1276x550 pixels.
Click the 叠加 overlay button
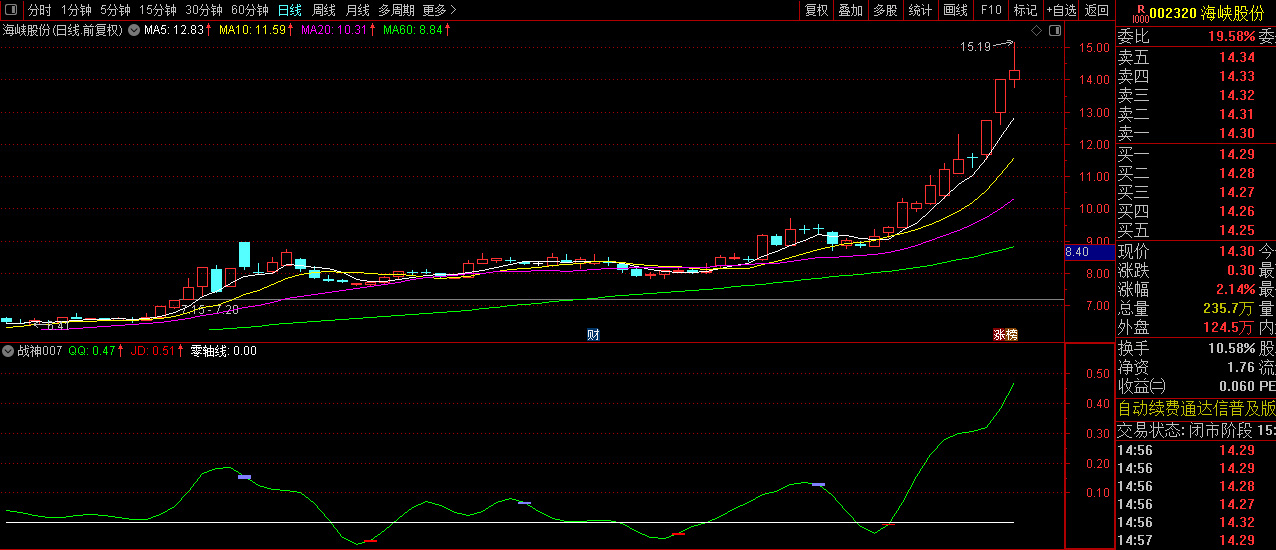850,10
